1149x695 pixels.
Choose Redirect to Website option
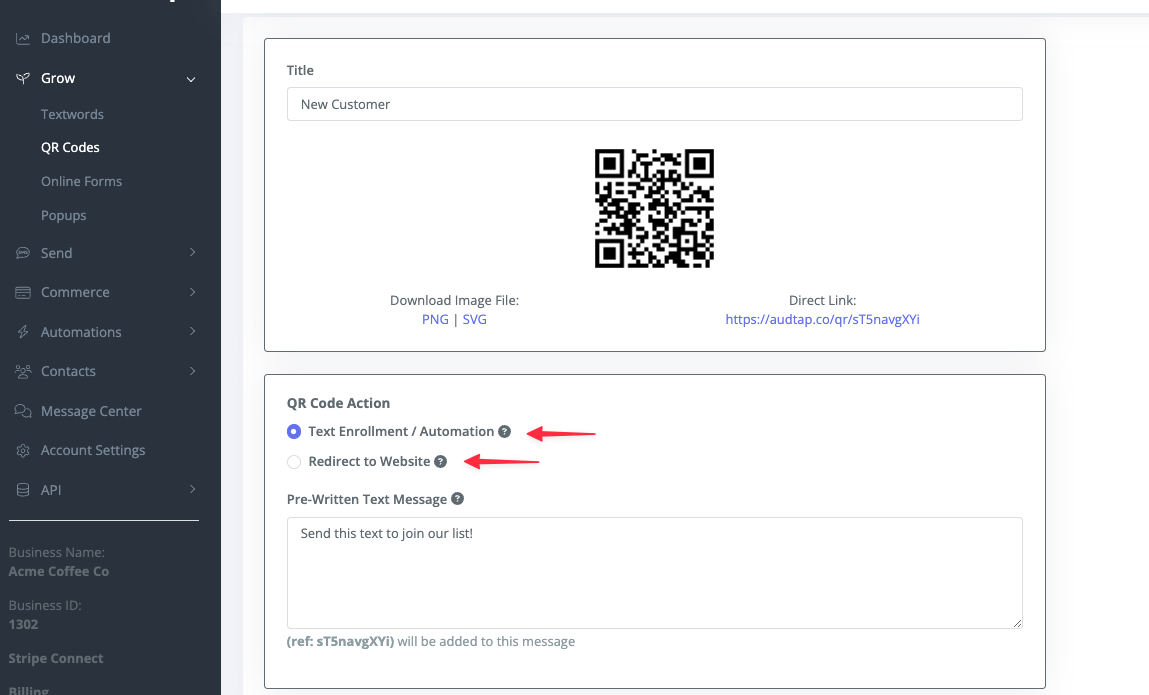point(295,462)
